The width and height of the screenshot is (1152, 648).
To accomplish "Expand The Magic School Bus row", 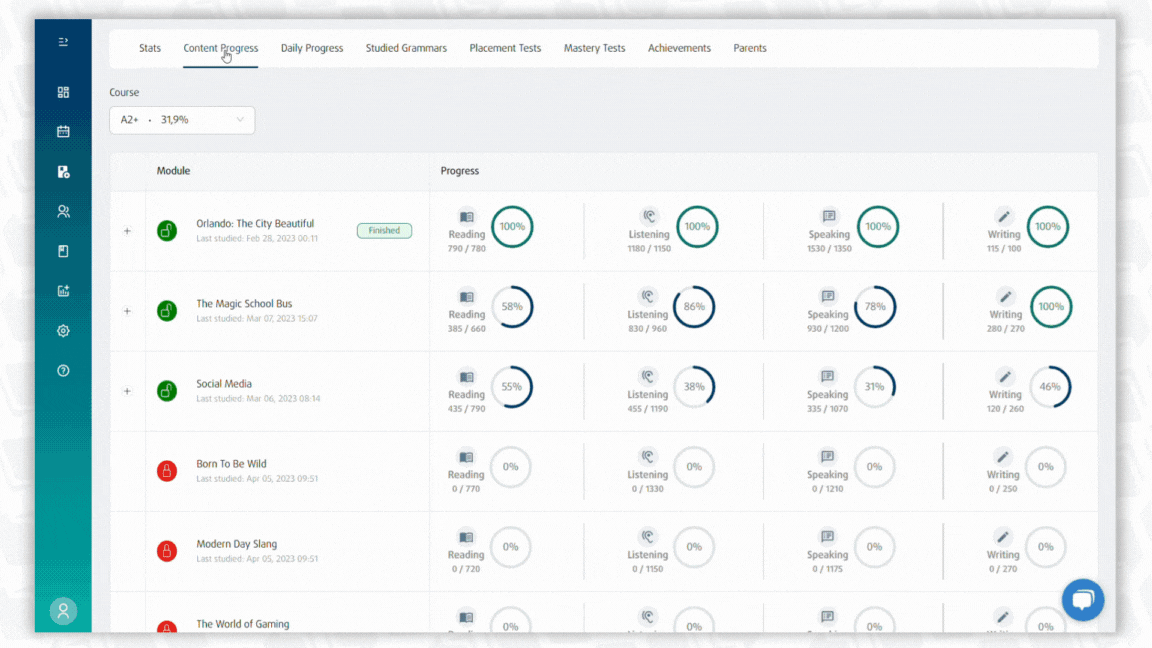I will click(x=127, y=311).
